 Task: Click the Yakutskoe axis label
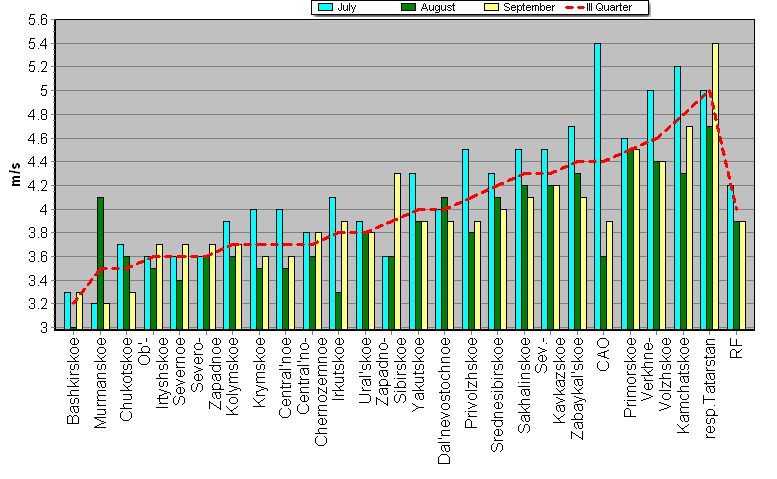point(418,374)
